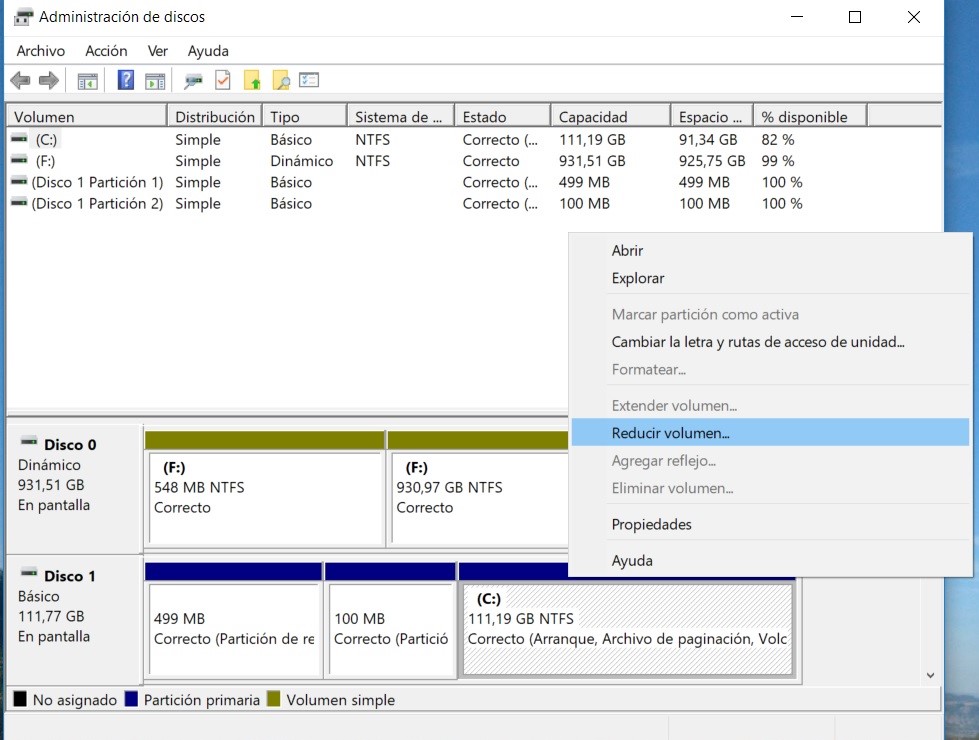The image size is (979, 740).
Task: Click the show/hide console tree icon
Action: (88, 81)
